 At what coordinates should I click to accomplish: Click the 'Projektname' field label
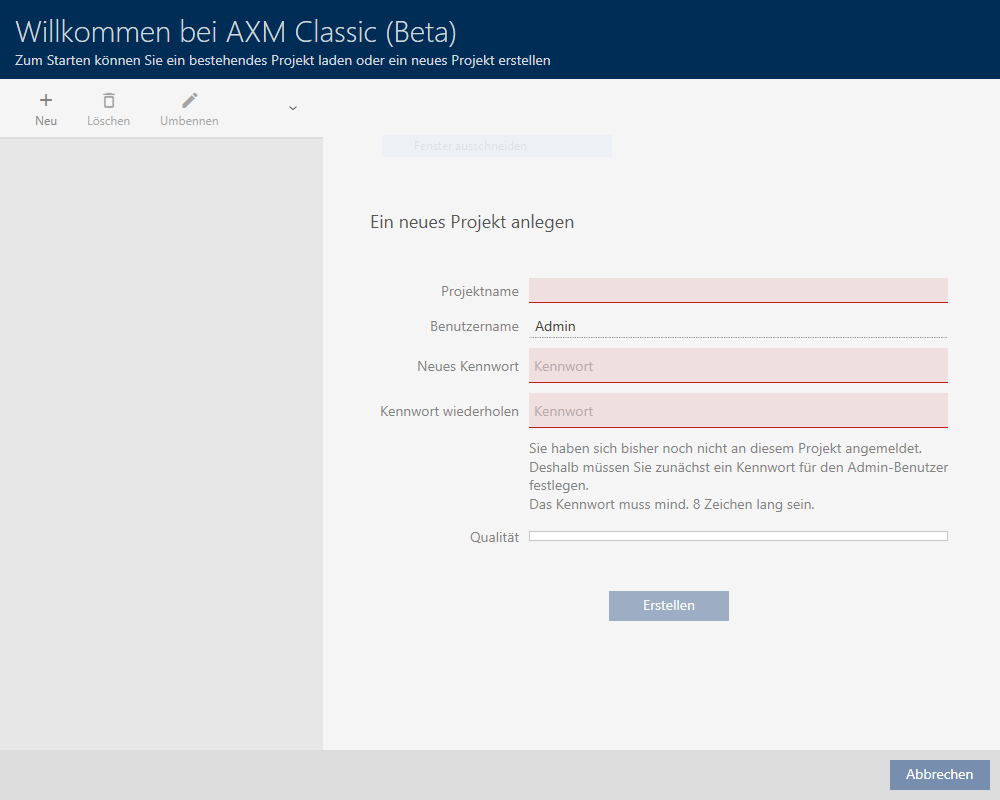[479, 292]
